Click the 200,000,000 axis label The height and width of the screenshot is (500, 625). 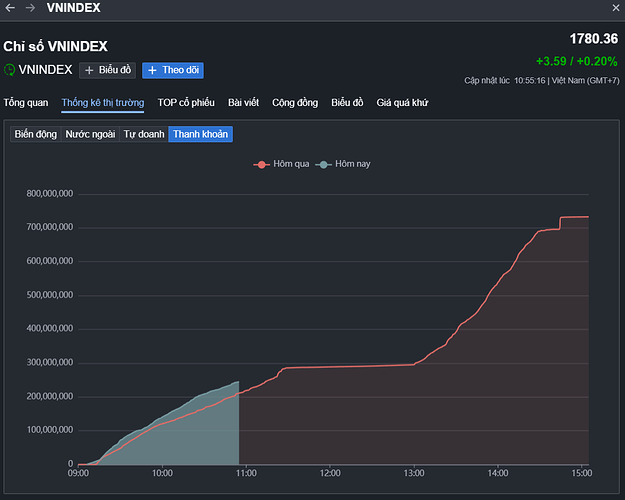(50, 396)
